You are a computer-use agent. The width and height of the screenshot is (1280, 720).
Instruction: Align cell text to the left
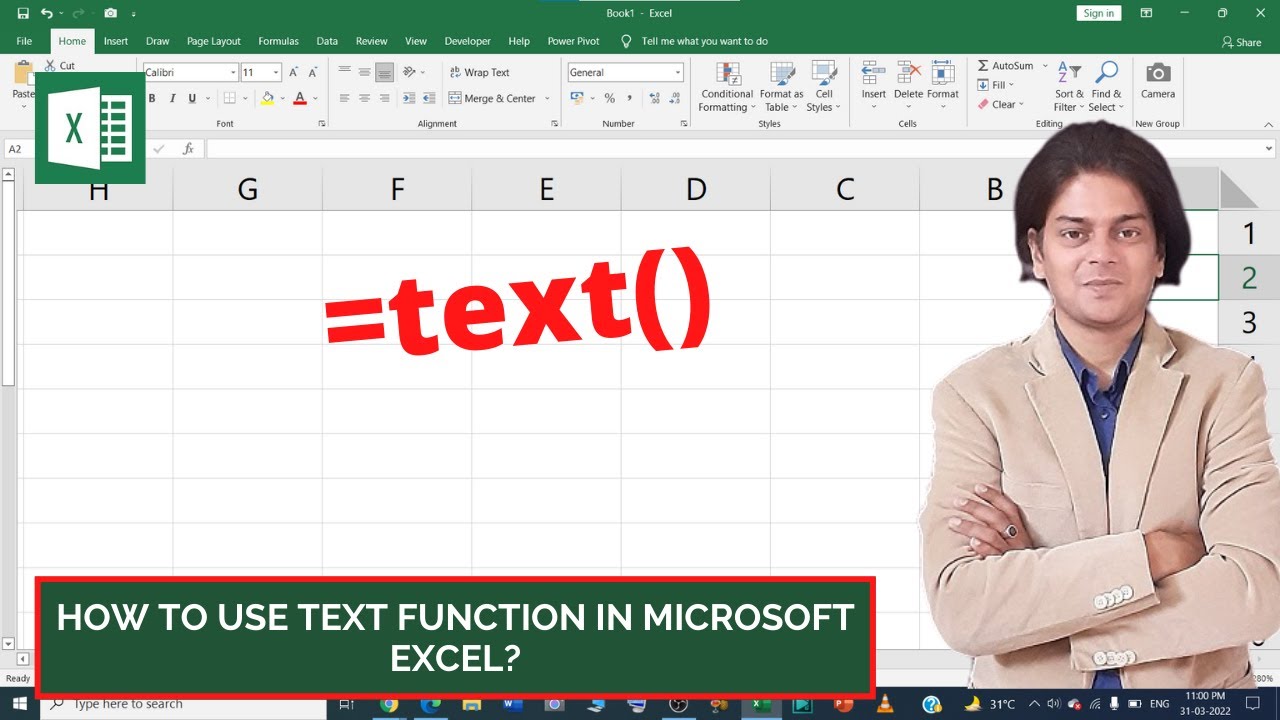(345, 98)
